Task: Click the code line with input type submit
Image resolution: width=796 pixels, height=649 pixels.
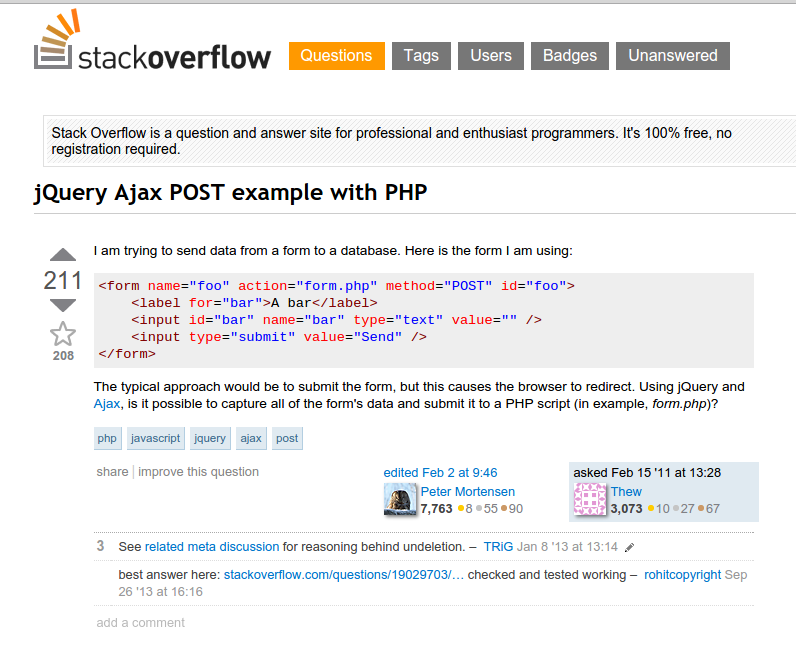Action: (279, 337)
